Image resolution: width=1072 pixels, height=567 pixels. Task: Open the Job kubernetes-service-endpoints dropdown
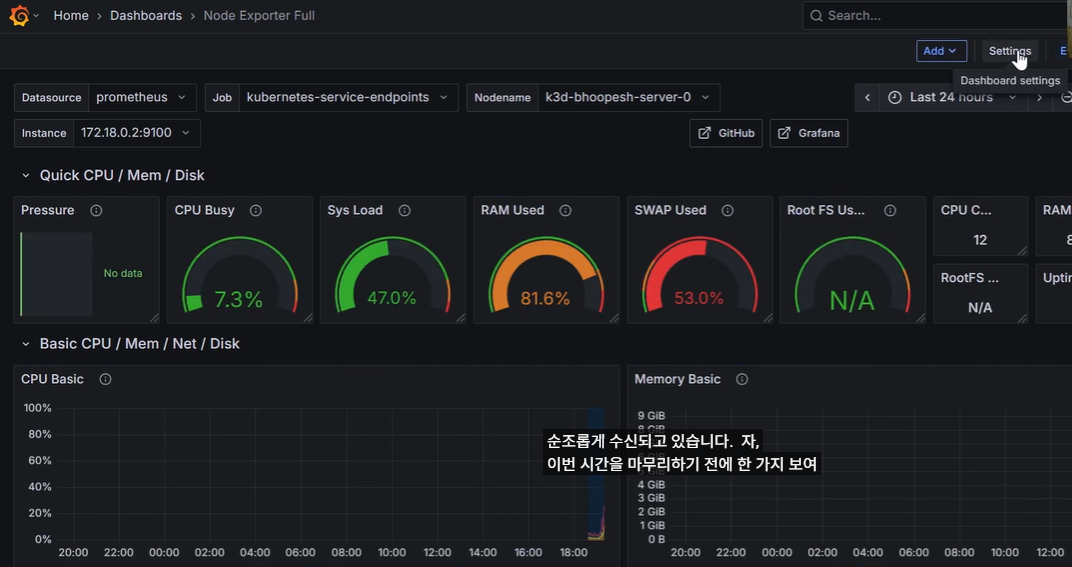[349, 98]
